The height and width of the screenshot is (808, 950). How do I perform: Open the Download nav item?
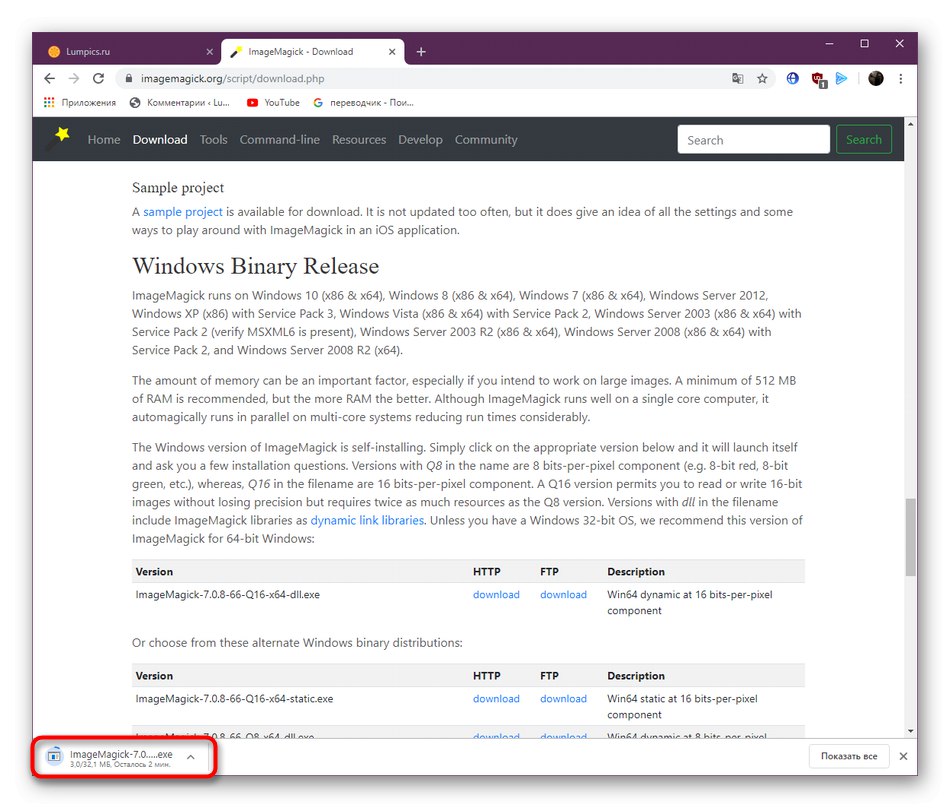click(x=160, y=139)
